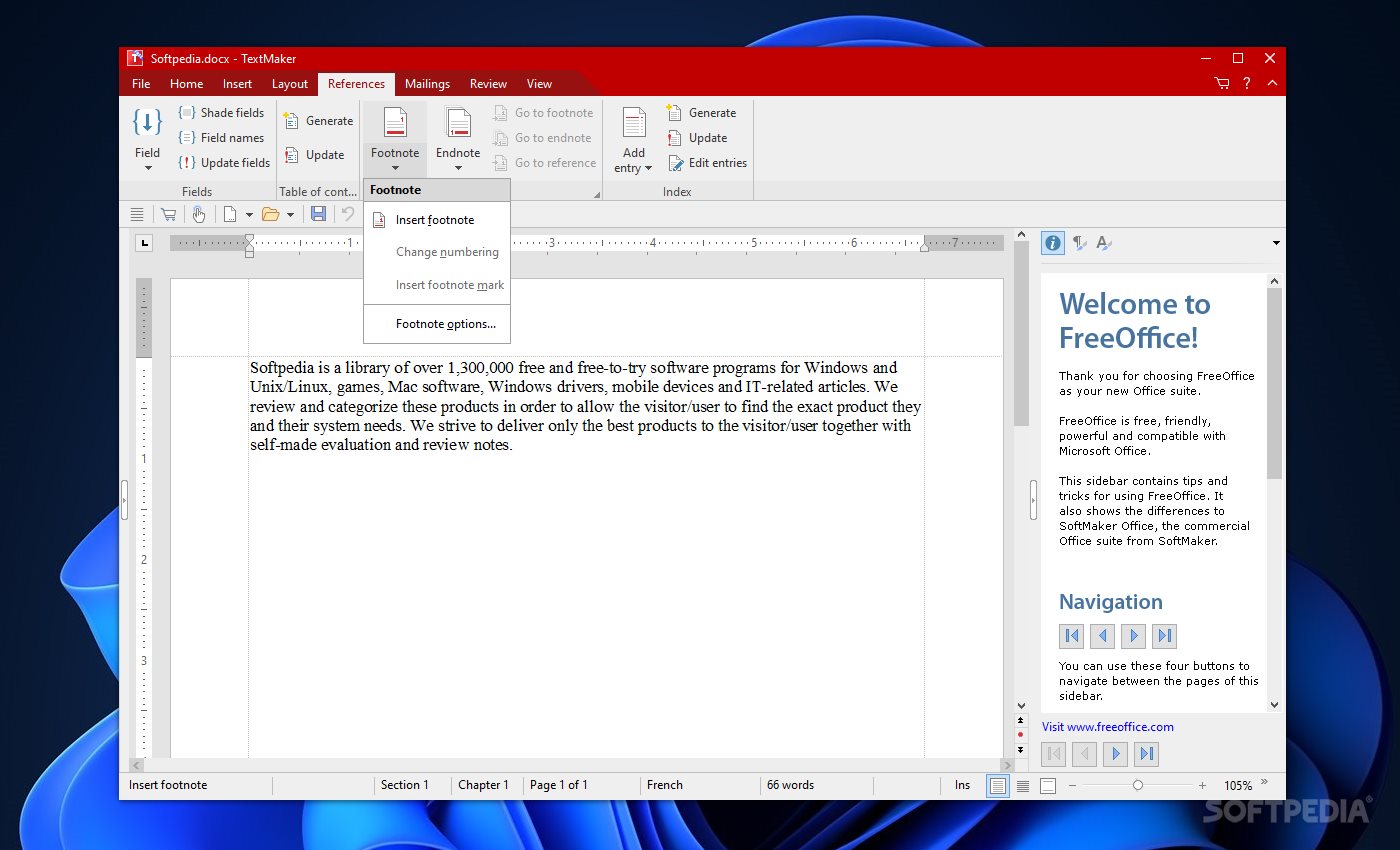Viewport: 1400px width, 850px height.
Task: Expand the Fields group Field dropdown arrow
Action: 148,168
